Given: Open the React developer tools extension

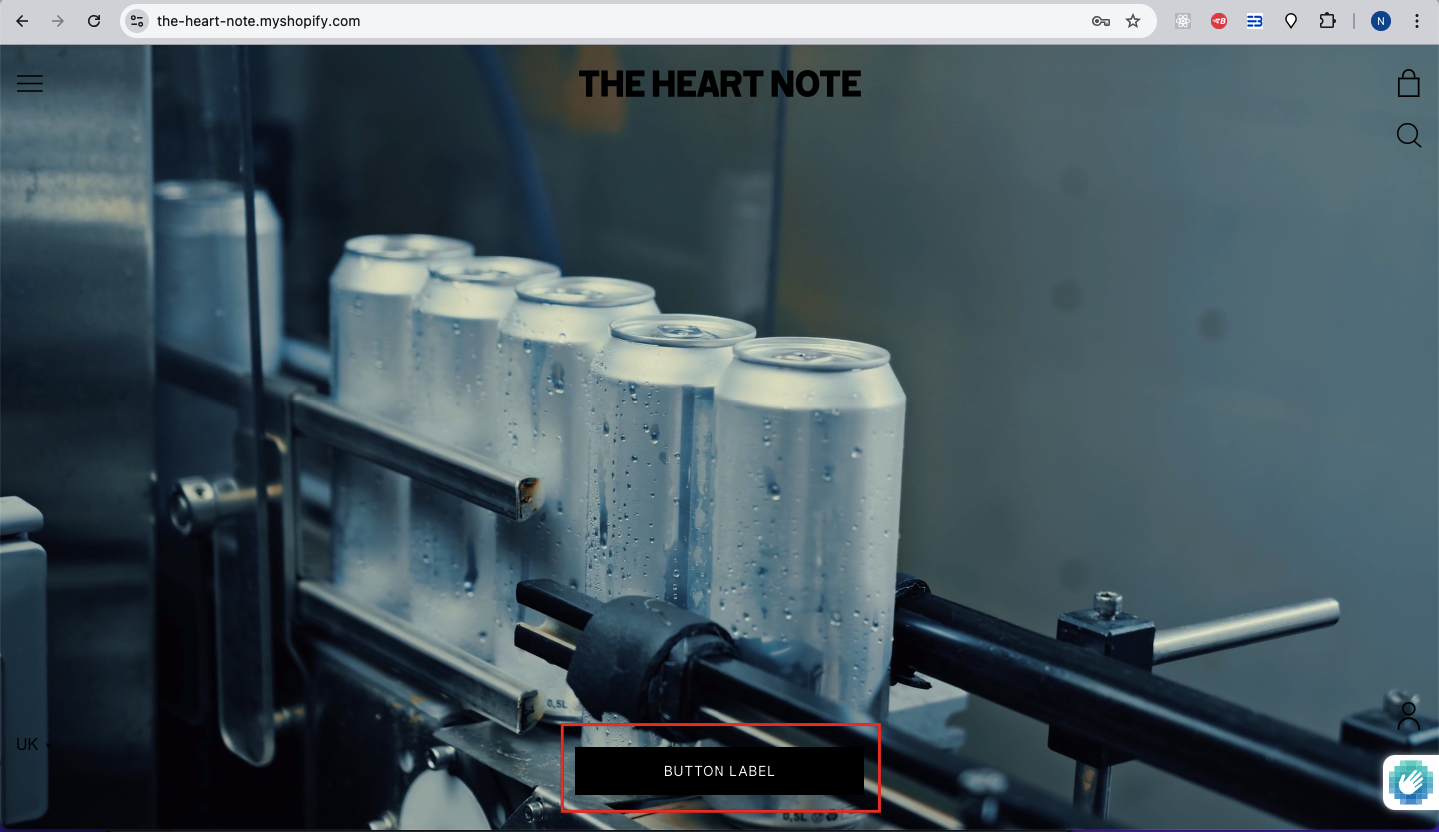Looking at the screenshot, I should tap(1183, 21).
